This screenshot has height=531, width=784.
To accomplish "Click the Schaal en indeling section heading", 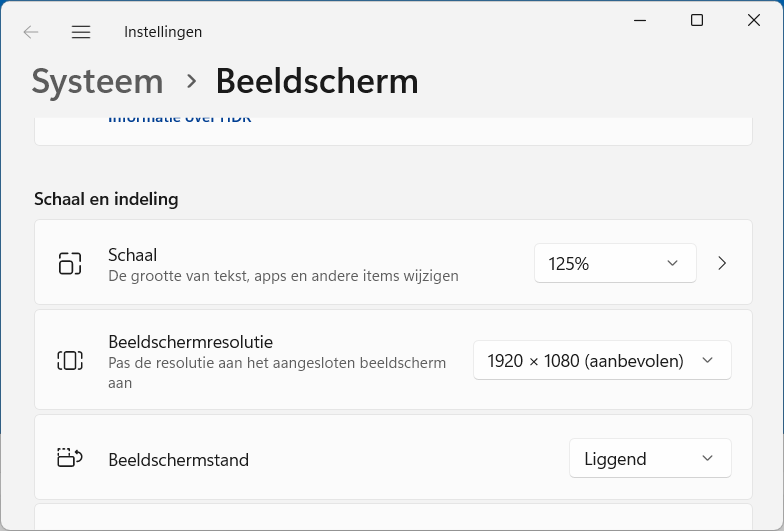I will coord(106,199).
